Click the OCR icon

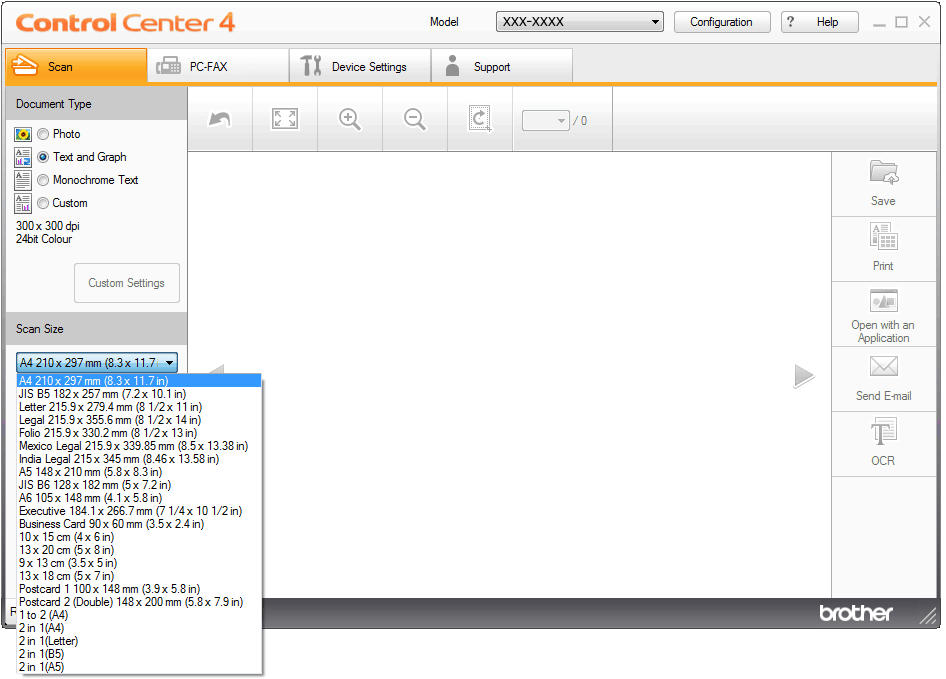(x=884, y=432)
